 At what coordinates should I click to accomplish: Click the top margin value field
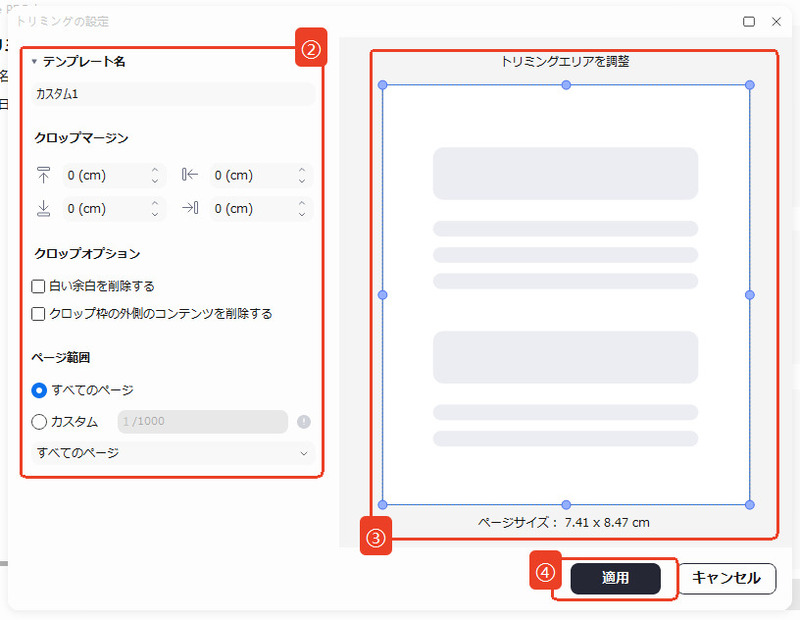pyautogui.click(x=105, y=175)
